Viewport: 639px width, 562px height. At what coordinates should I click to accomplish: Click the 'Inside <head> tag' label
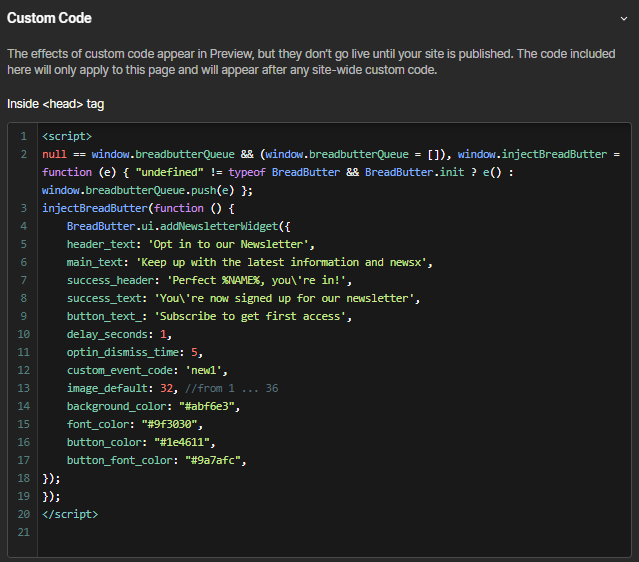(55, 103)
